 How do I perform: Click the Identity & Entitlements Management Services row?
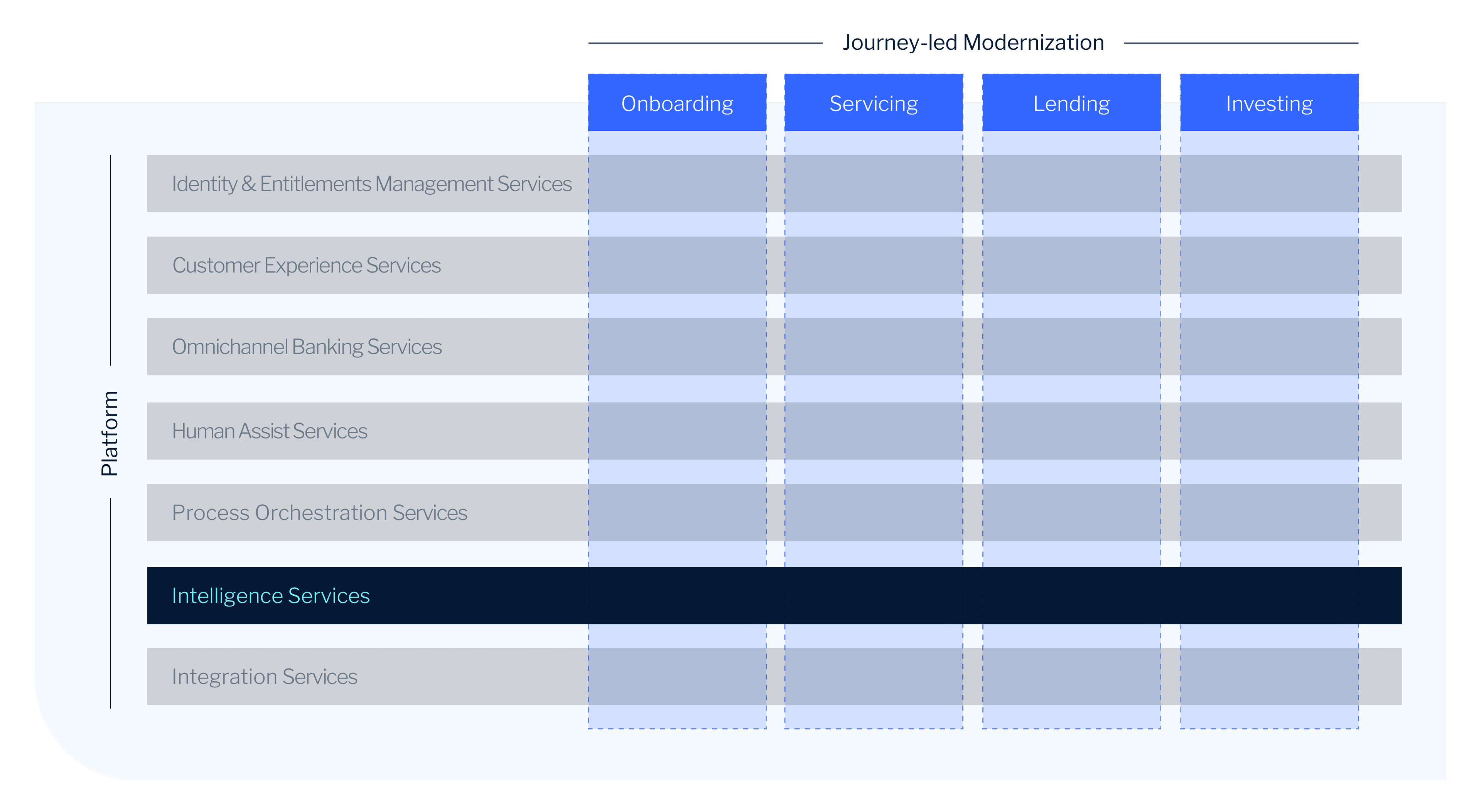click(371, 183)
